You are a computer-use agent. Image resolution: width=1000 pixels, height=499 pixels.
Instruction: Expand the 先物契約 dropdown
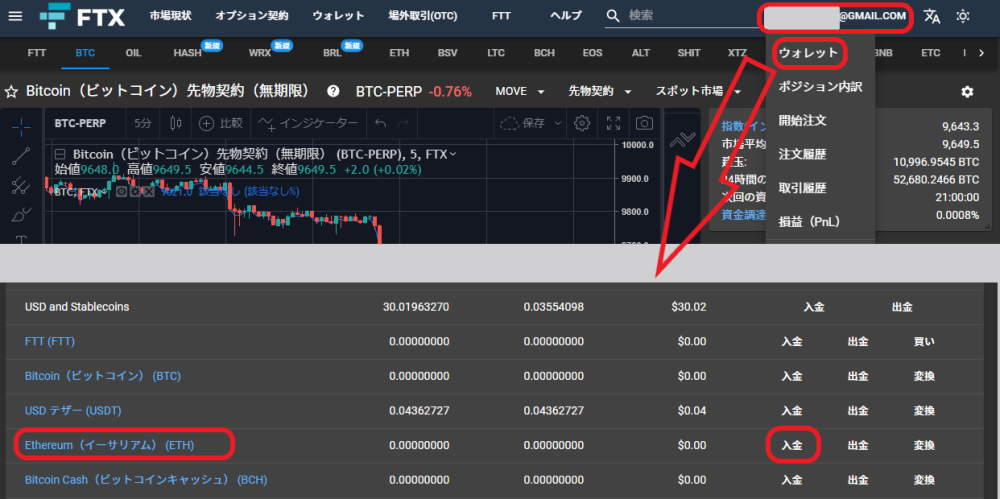pos(600,92)
